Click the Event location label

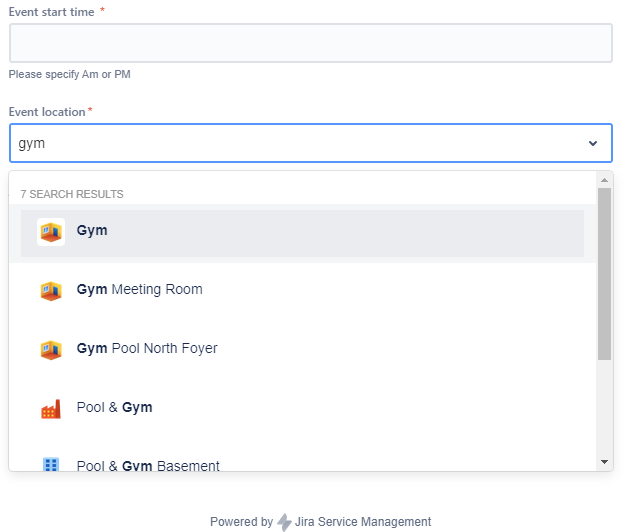pos(47,112)
